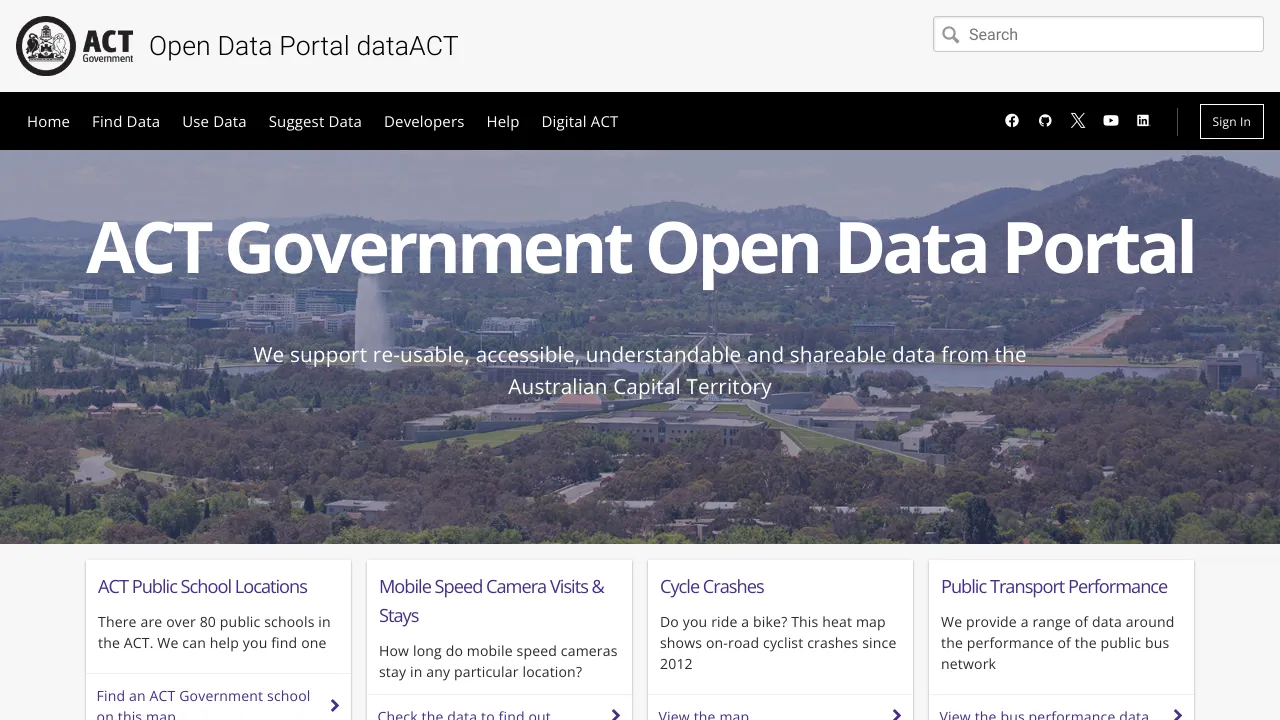The height and width of the screenshot is (720, 1280).
Task: Click the chevron beside View the map
Action: (897, 715)
